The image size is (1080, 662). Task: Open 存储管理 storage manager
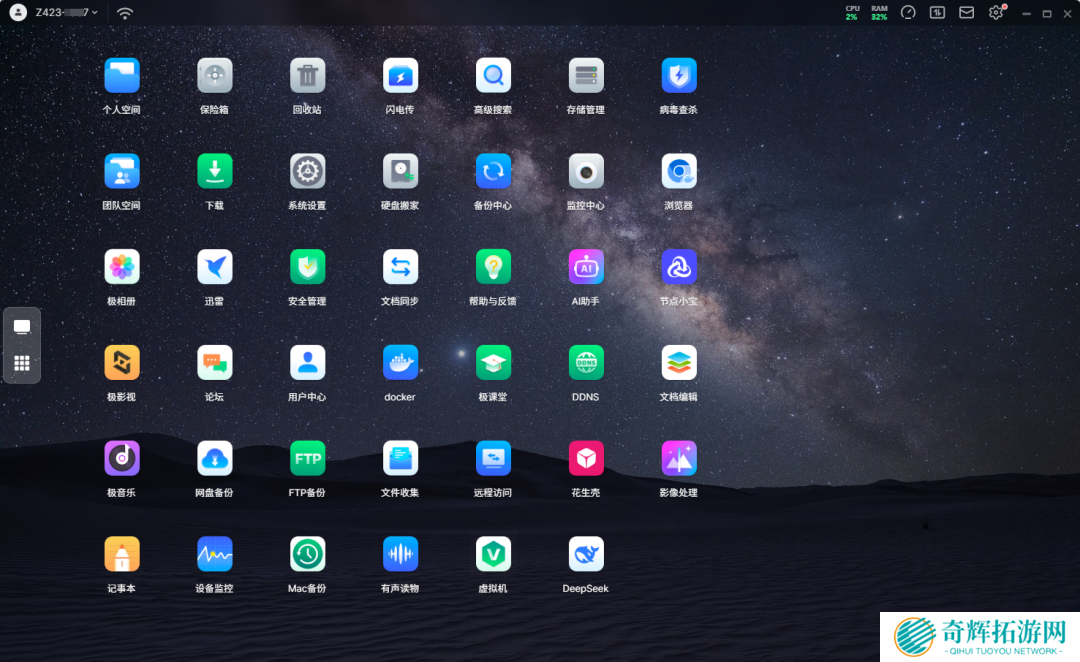(x=586, y=76)
